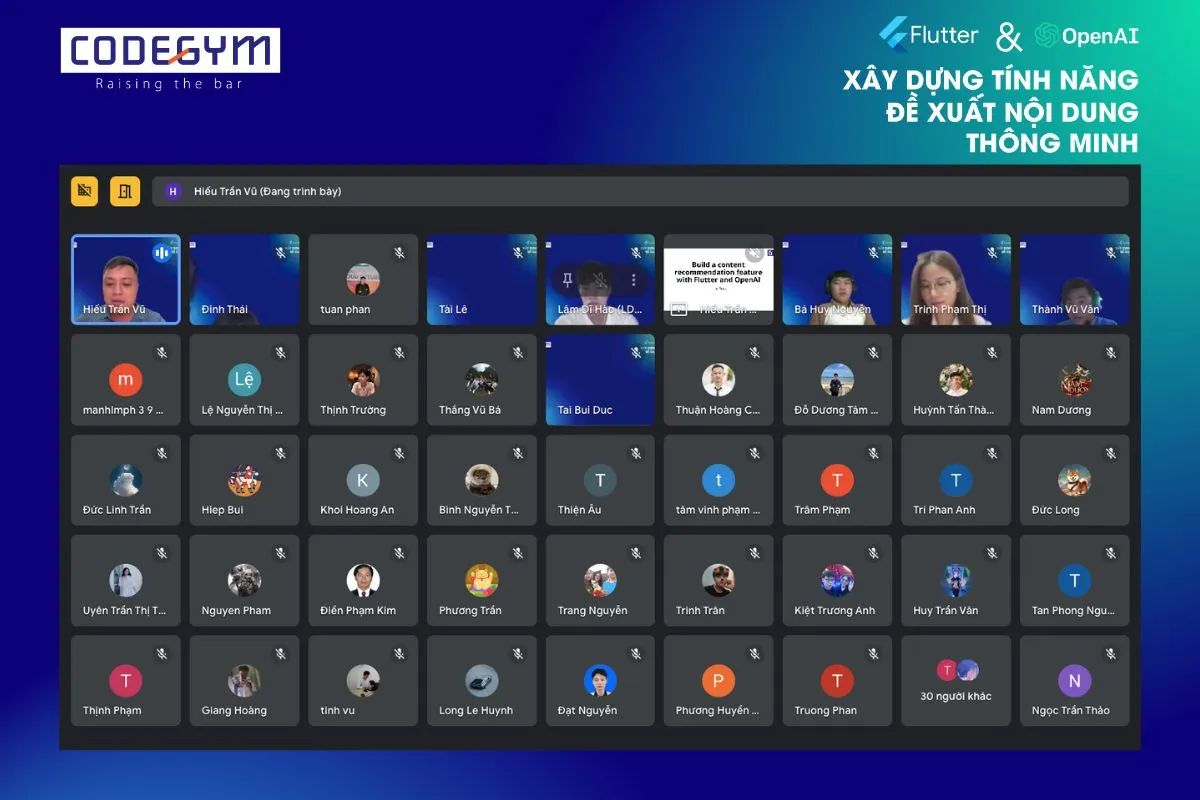Pin Lâm Dĩ Hào's video tile

coord(567,280)
